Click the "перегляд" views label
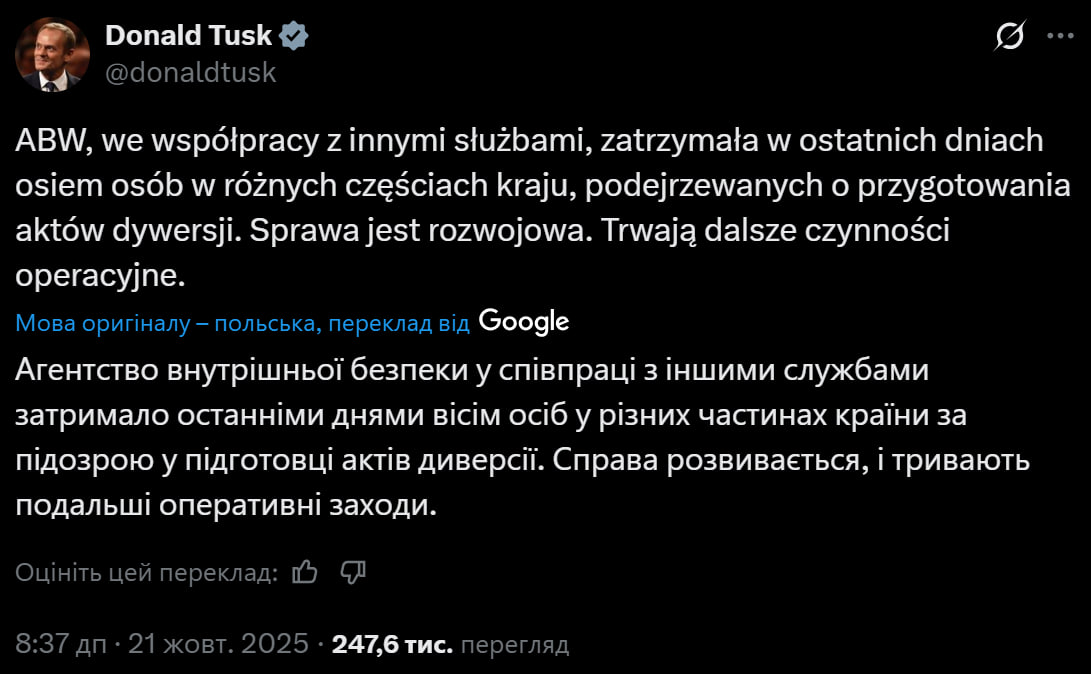The width and height of the screenshot is (1091, 674). point(516,645)
